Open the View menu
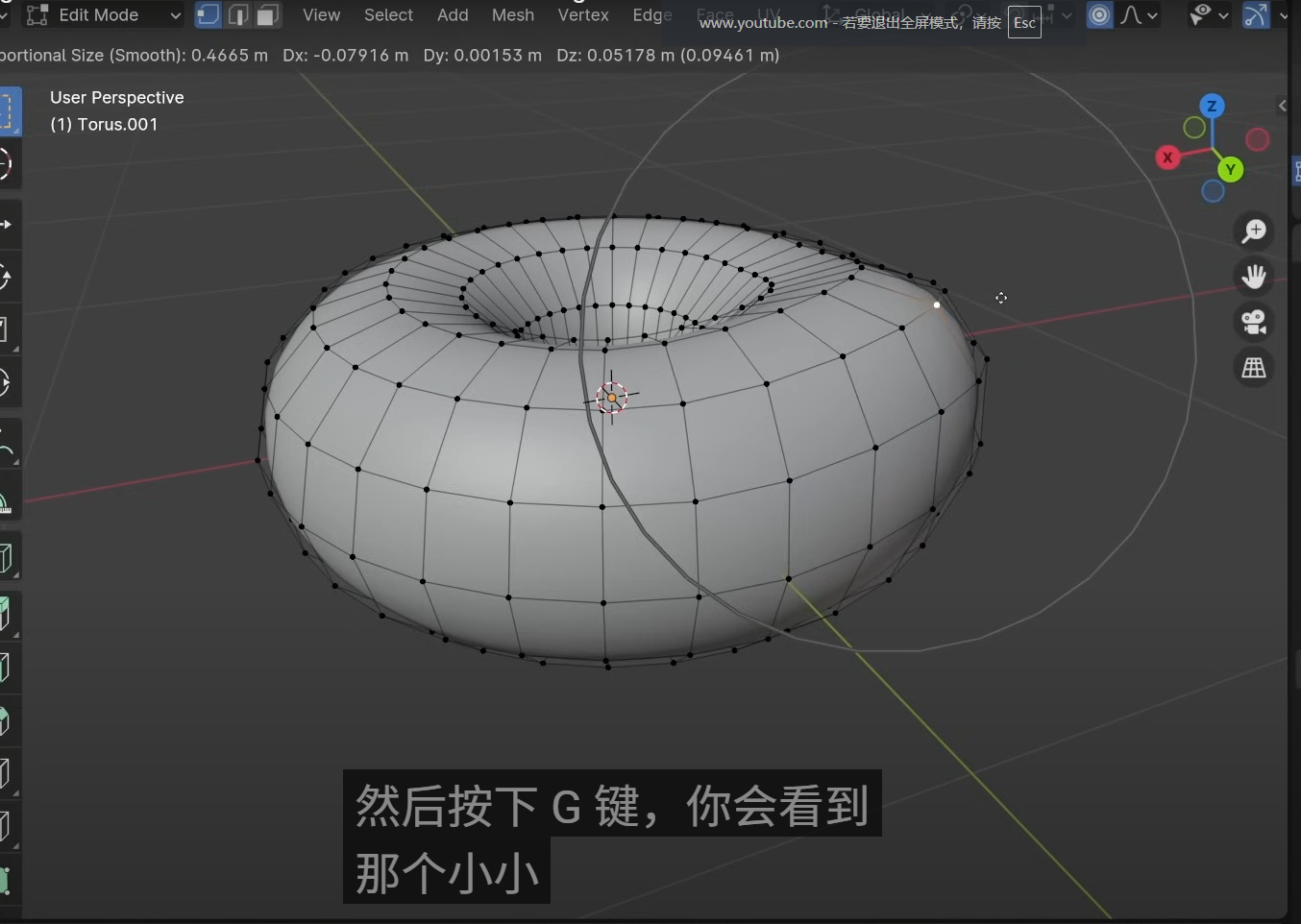Viewport: 1301px width, 924px height. [321, 14]
